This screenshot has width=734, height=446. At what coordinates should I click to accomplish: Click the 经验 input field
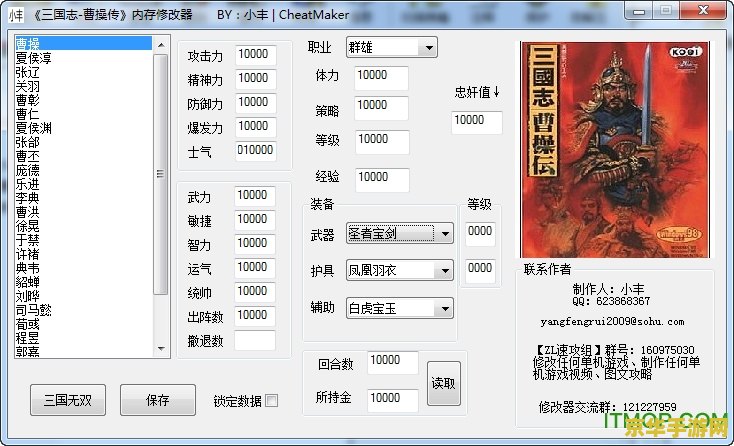[x=382, y=180]
